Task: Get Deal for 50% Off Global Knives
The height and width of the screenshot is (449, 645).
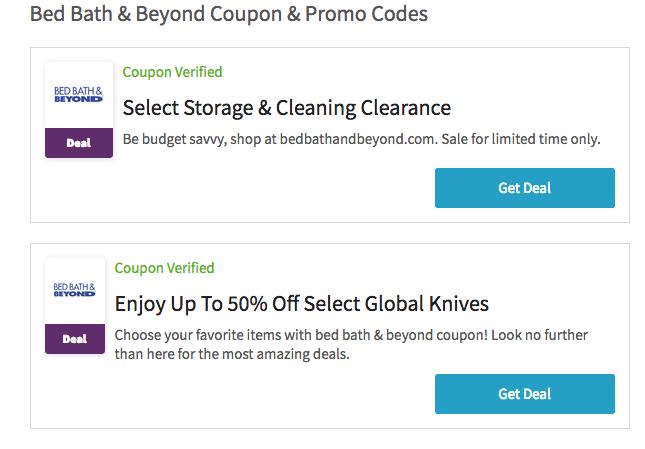Action: pos(524,394)
